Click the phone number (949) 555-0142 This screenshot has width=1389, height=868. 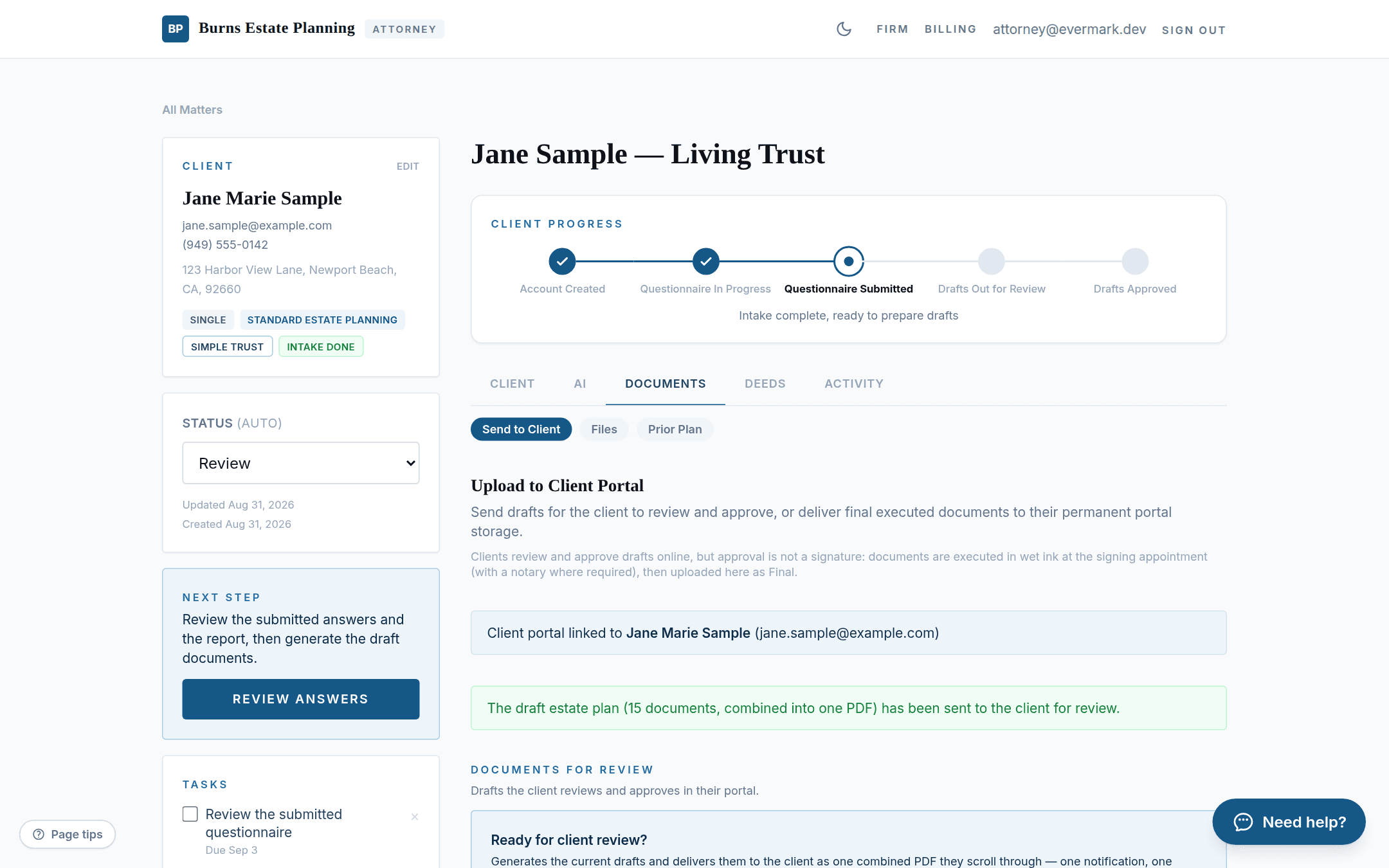(225, 245)
